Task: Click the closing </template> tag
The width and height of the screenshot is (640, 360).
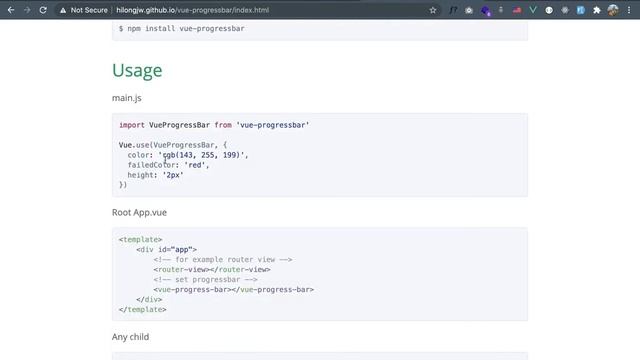Action: (x=142, y=309)
